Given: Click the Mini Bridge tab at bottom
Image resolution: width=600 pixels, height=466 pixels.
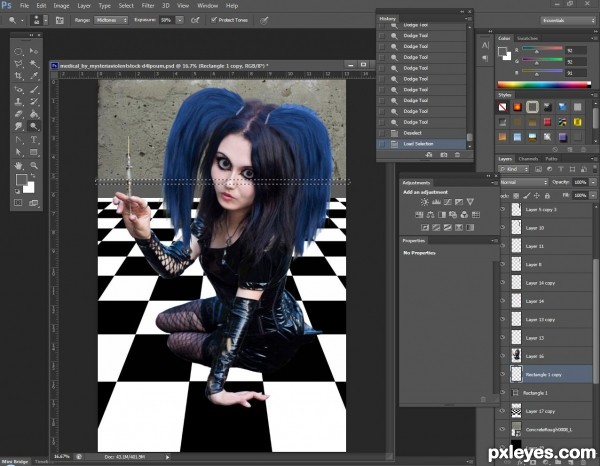Looking at the screenshot, I should tap(16, 461).
